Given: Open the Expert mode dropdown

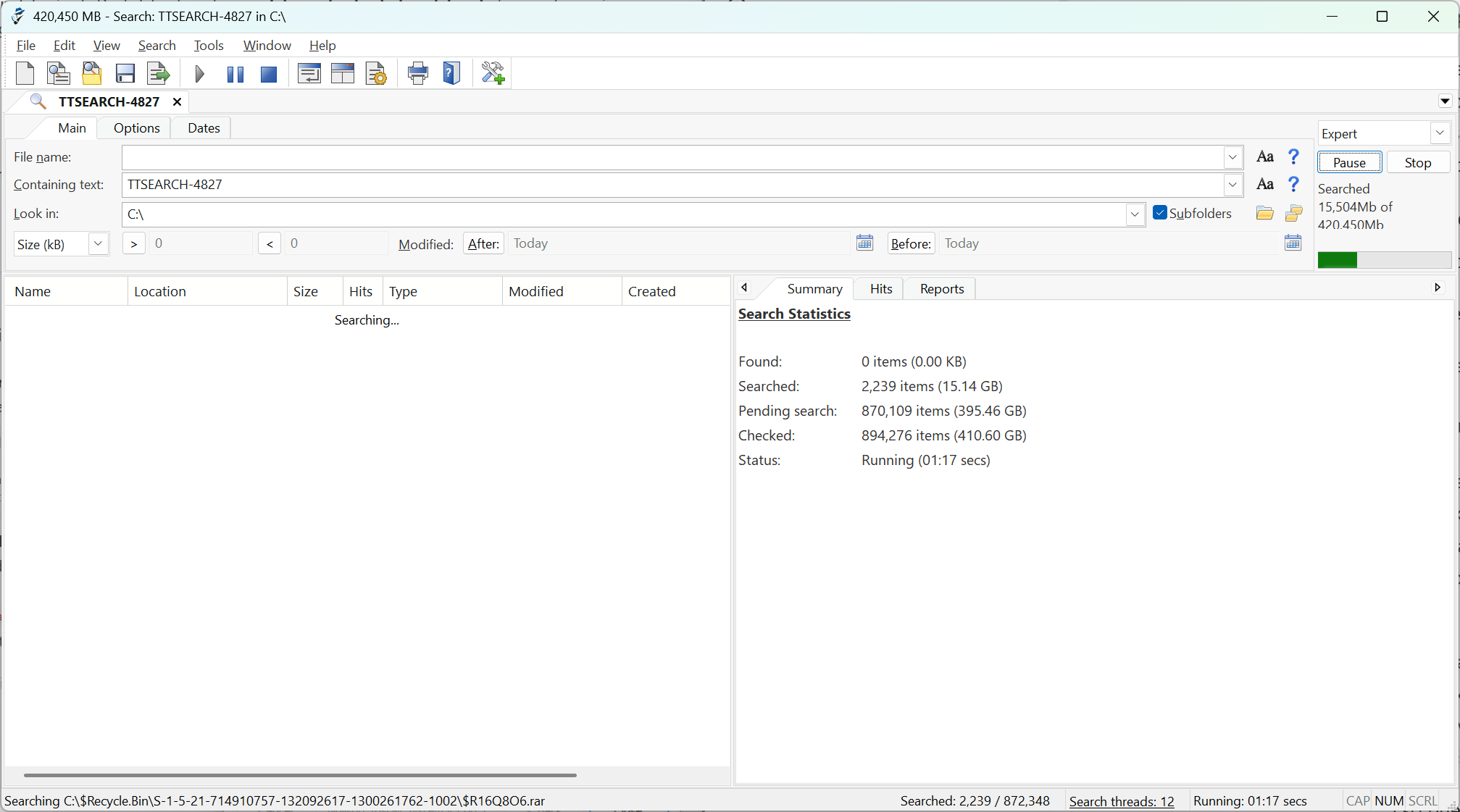Looking at the screenshot, I should click(1440, 133).
